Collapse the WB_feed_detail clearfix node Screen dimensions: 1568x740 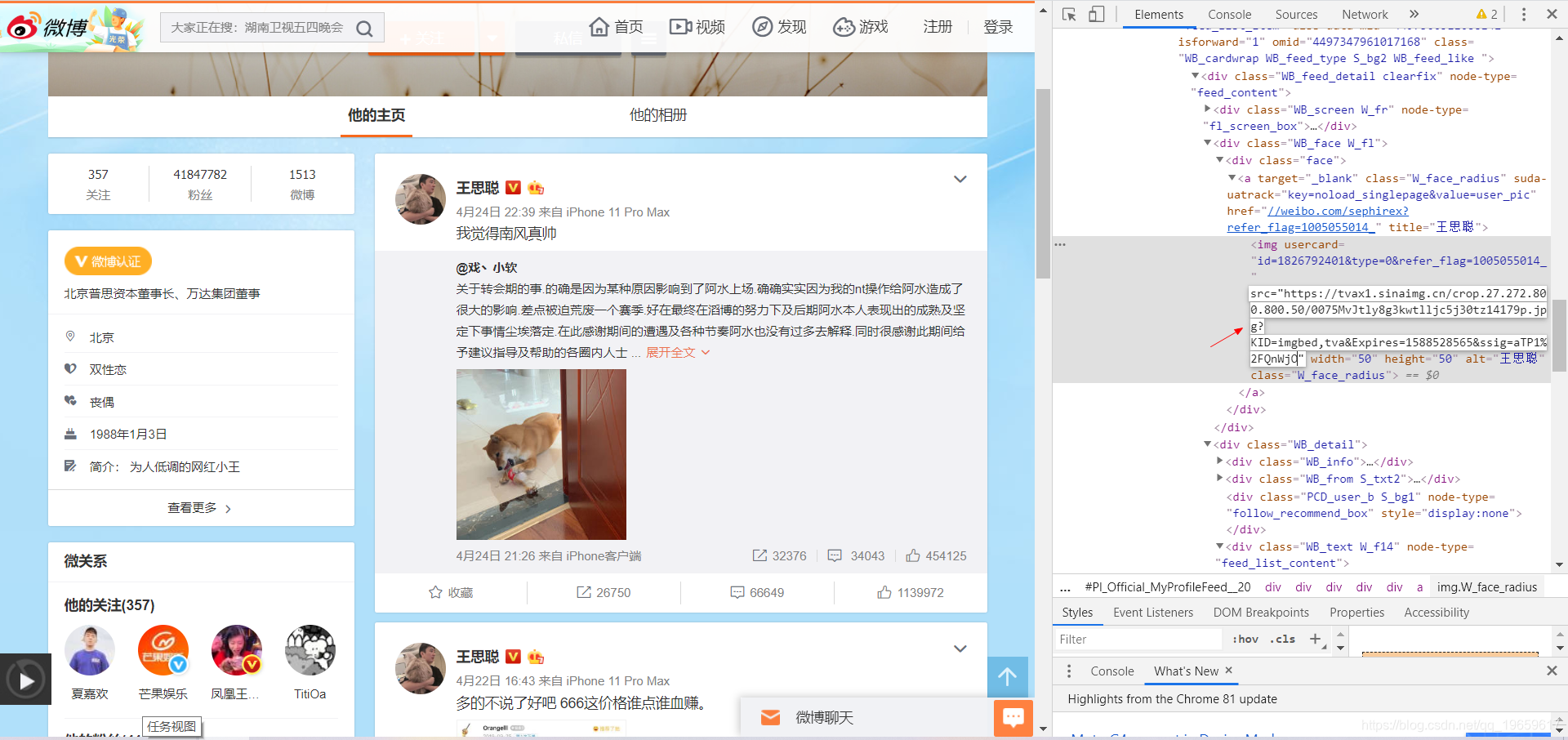tap(1196, 75)
